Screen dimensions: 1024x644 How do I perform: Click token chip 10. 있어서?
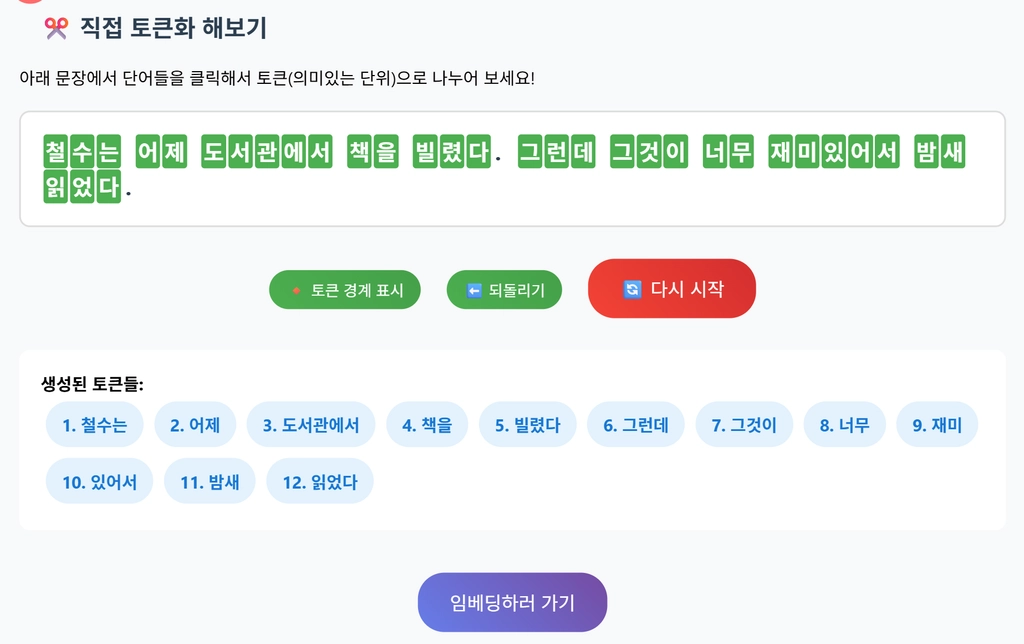(x=99, y=482)
